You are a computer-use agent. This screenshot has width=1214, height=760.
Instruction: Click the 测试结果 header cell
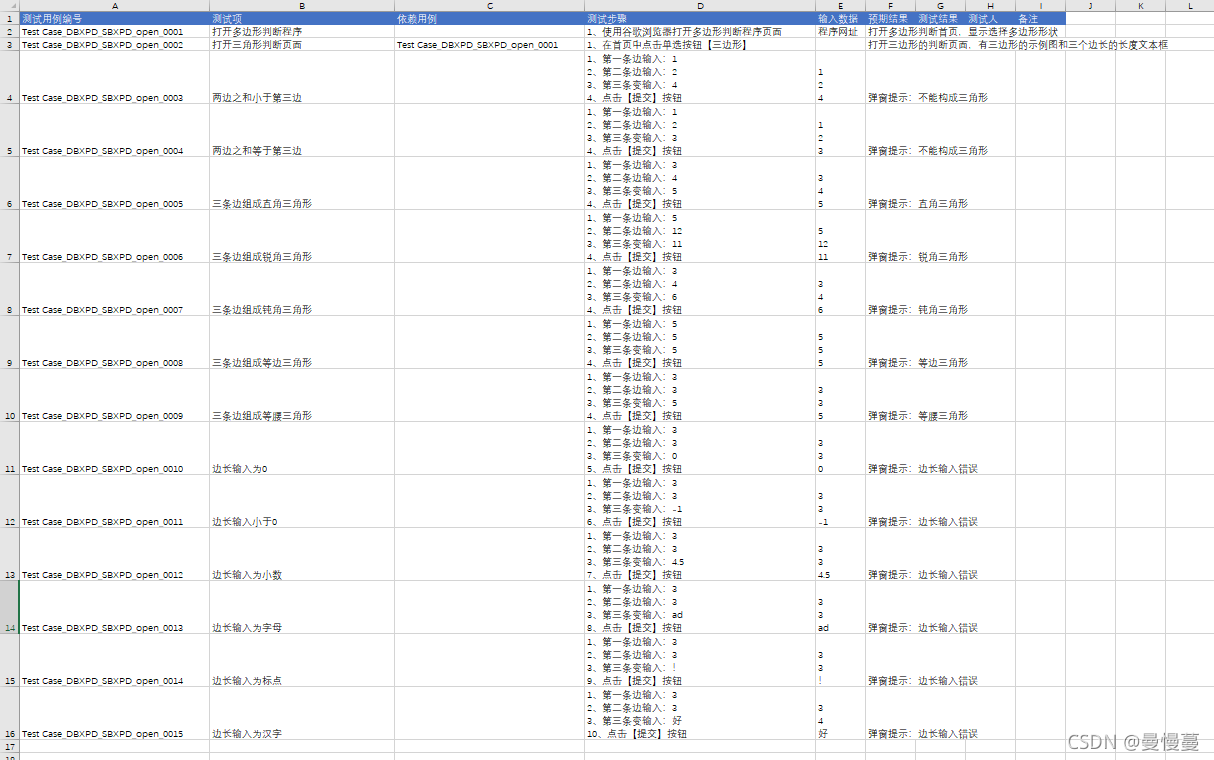(x=941, y=19)
